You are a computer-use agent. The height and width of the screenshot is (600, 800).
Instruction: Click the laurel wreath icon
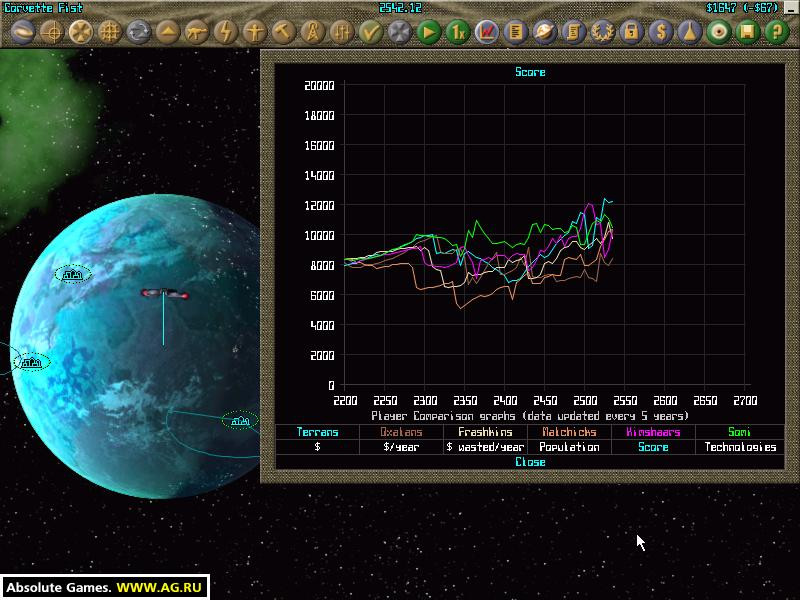coord(603,32)
